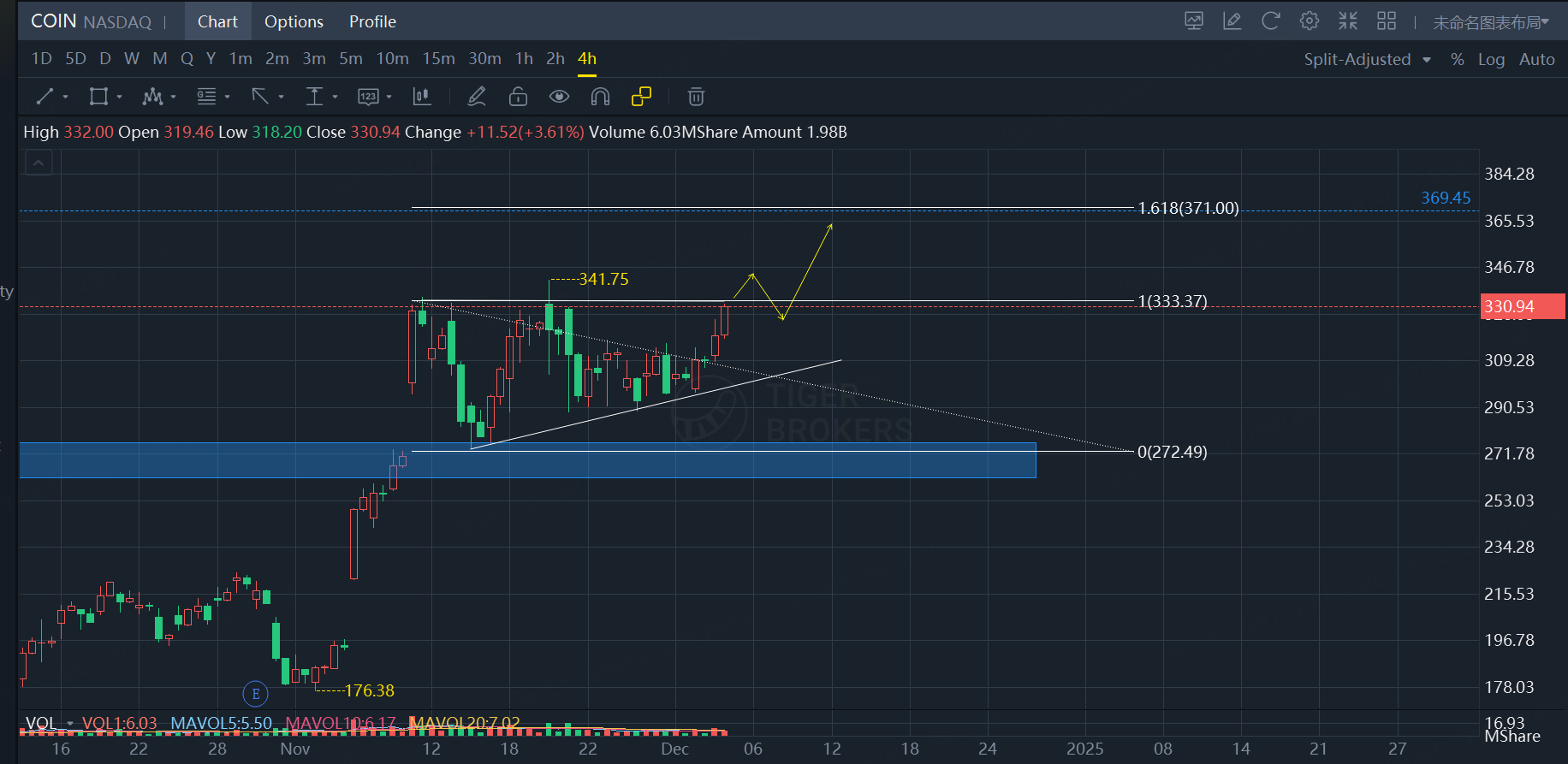Expand the text tool dropdown arrow
This screenshot has width=1568, height=764.
coord(335,98)
